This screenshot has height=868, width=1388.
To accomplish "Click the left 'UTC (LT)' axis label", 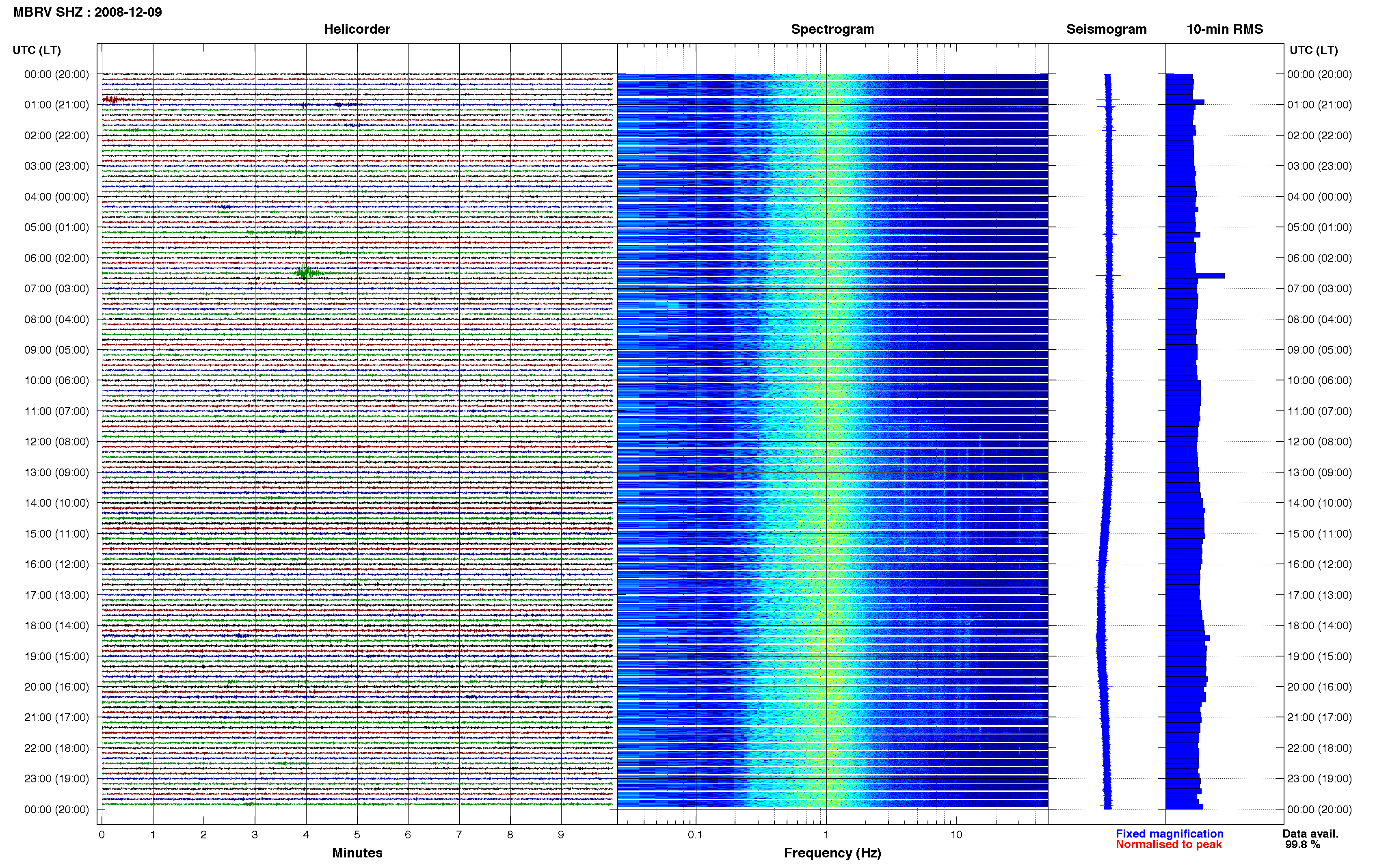I will 37,50.
